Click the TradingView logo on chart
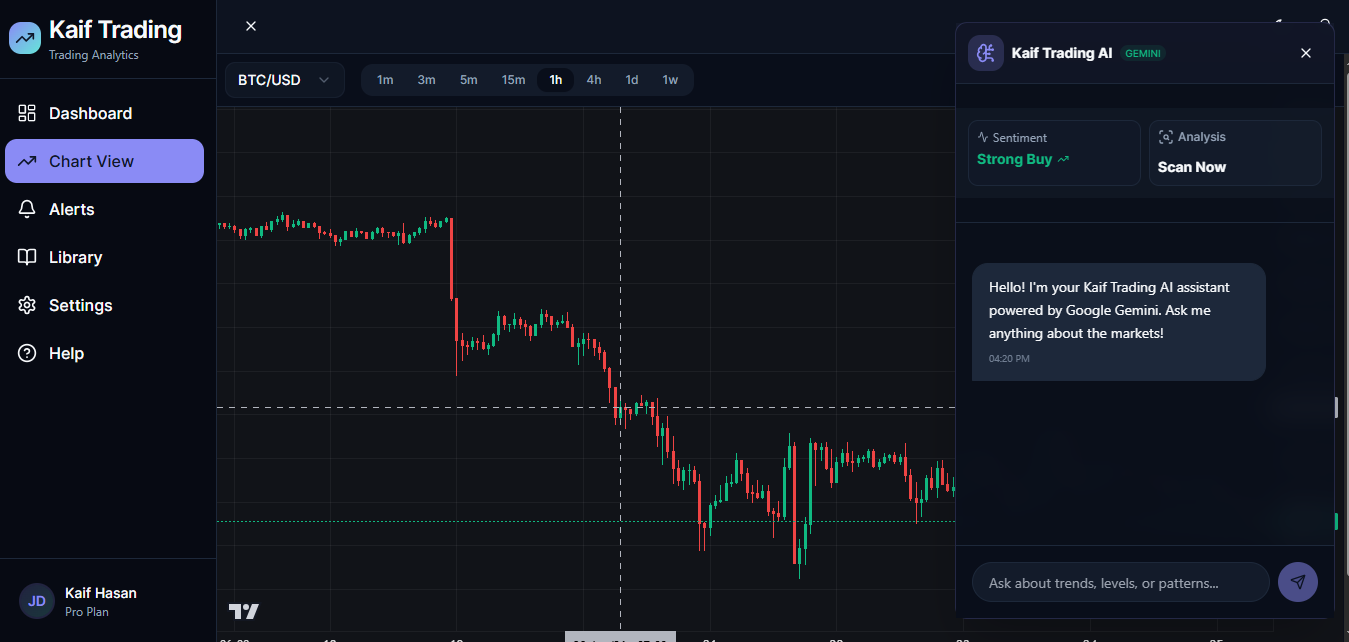This screenshot has height=642, width=1349. pyautogui.click(x=244, y=611)
